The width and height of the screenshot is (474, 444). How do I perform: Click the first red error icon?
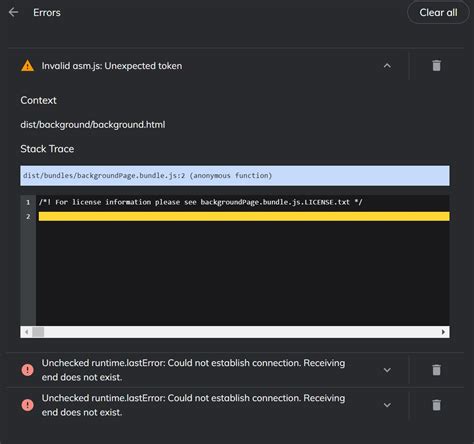pyautogui.click(x=27, y=370)
